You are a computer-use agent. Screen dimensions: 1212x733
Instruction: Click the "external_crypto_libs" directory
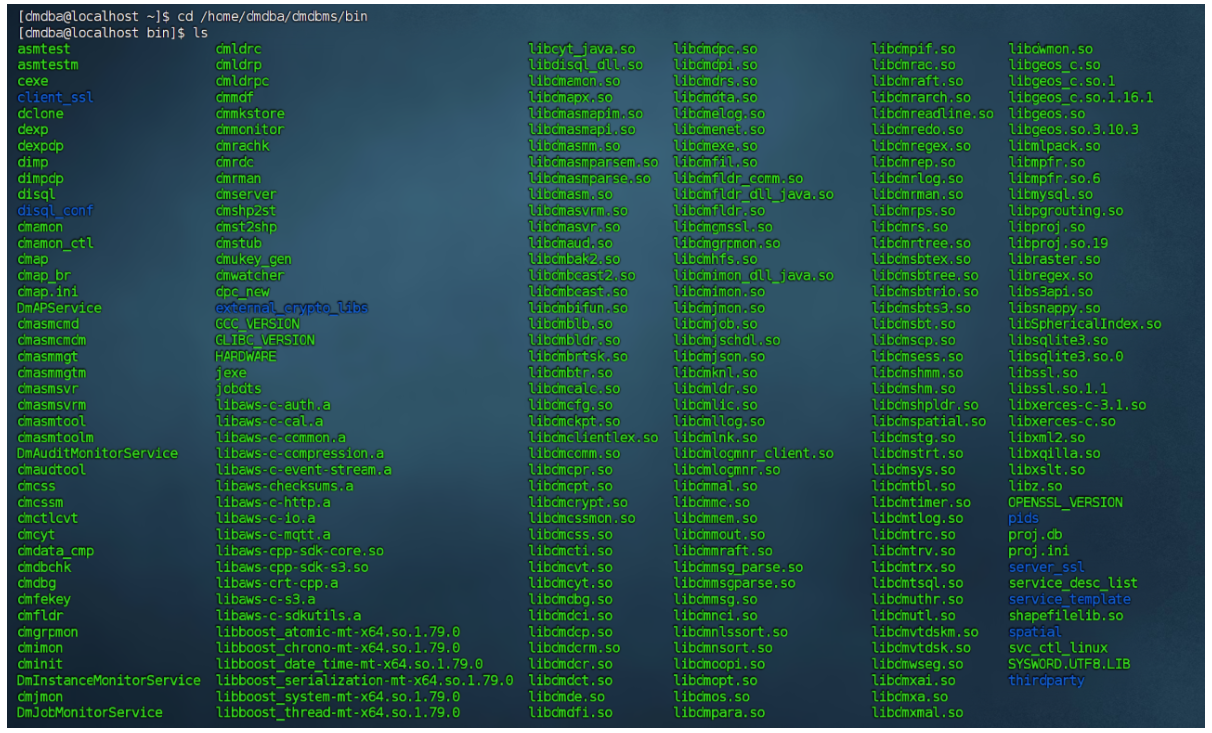pos(292,308)
